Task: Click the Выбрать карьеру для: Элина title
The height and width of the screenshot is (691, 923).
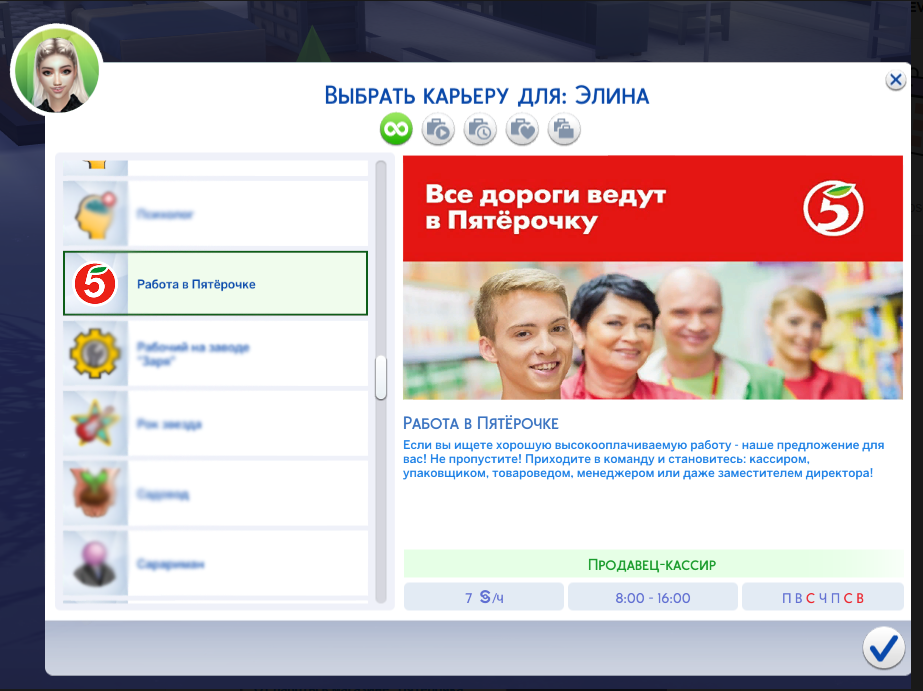Action: point(487,95)
